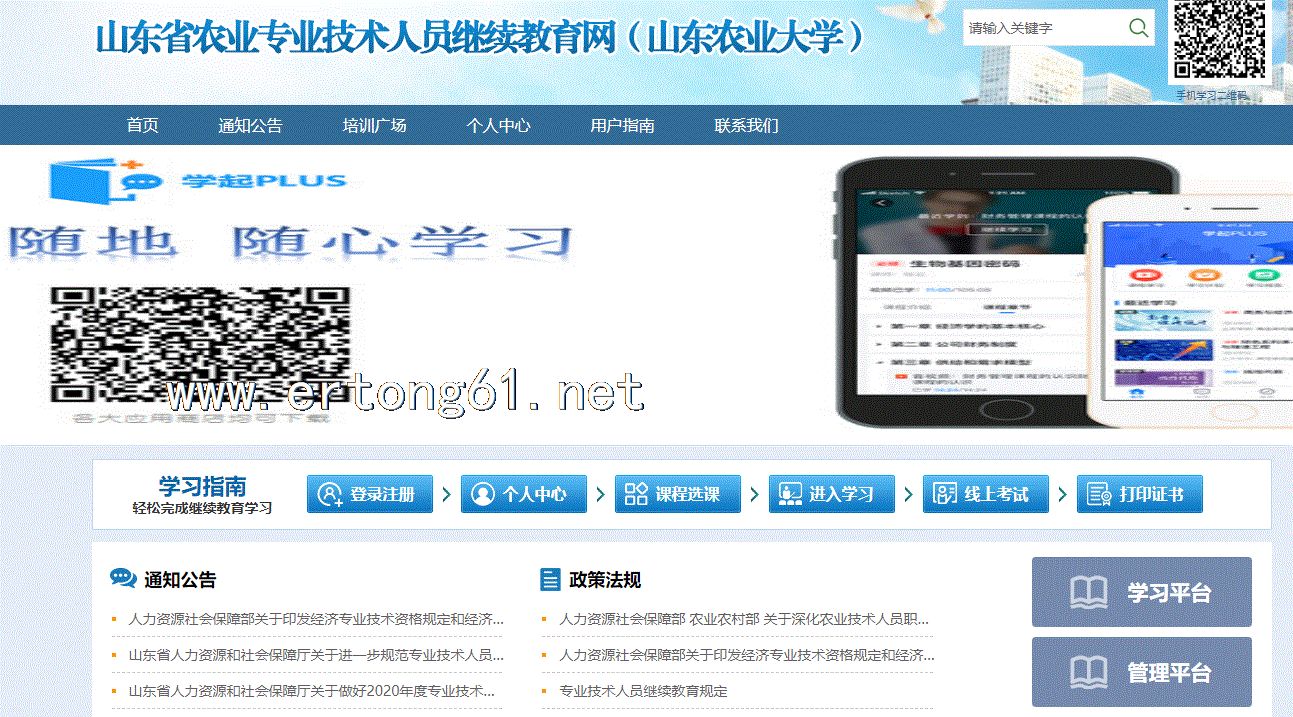This screenshot has height=717, width=1293.
Task: Click the 登录注册 step button
Action: click(x=370, y=494)
